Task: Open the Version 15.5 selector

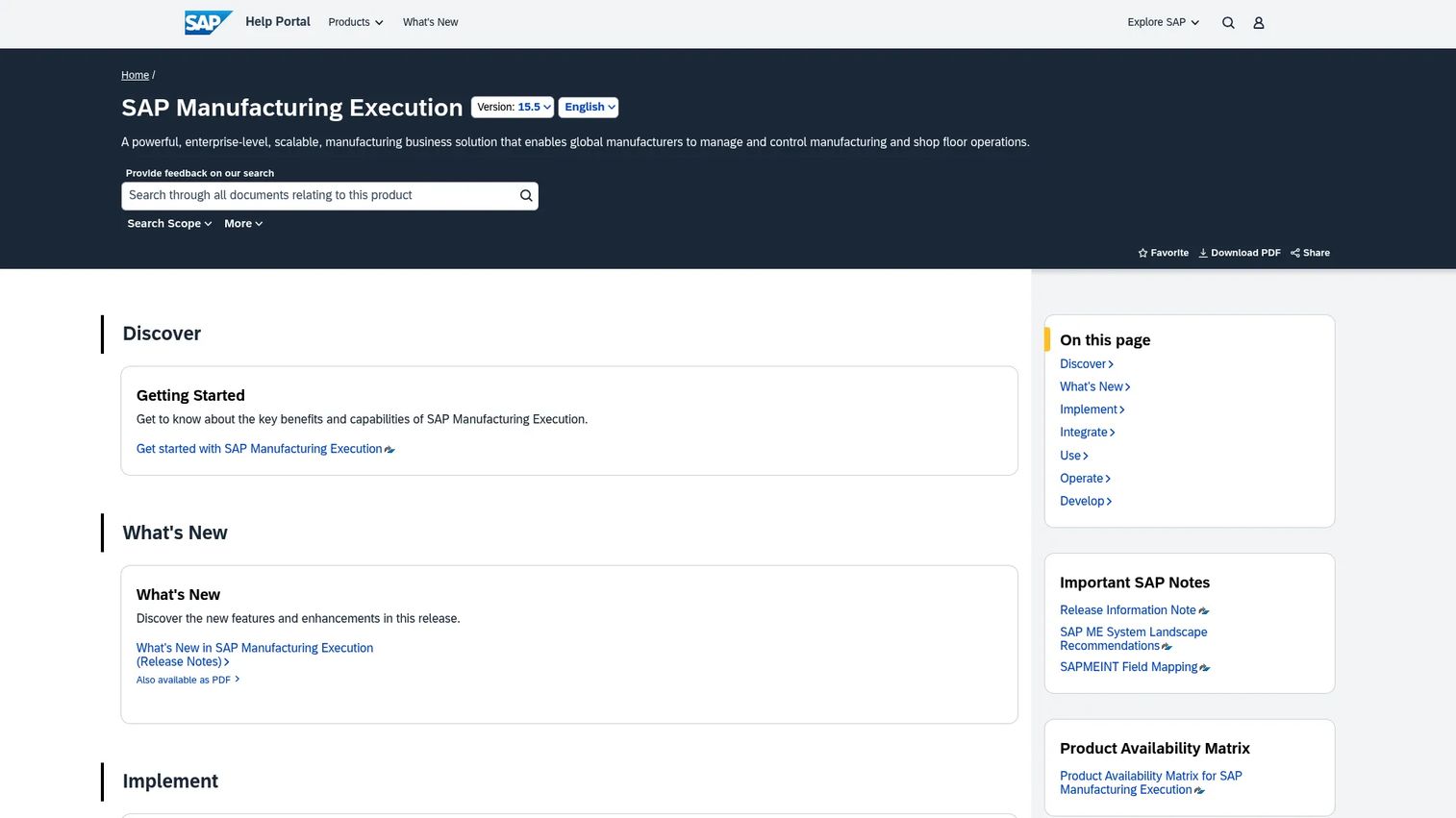Action: 513,108
